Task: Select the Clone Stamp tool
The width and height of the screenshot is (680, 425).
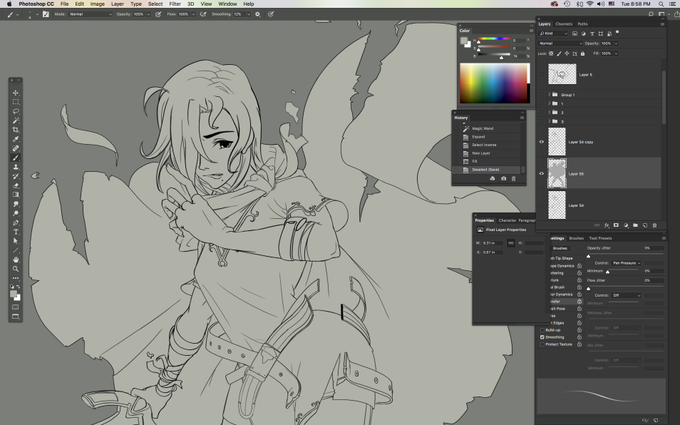Action: click(16, 167)
